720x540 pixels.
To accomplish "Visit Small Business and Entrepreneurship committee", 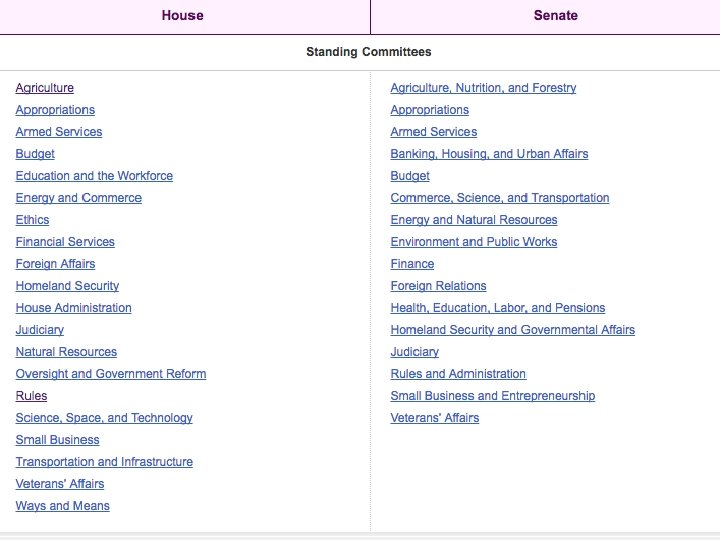I will pos(492,396).
